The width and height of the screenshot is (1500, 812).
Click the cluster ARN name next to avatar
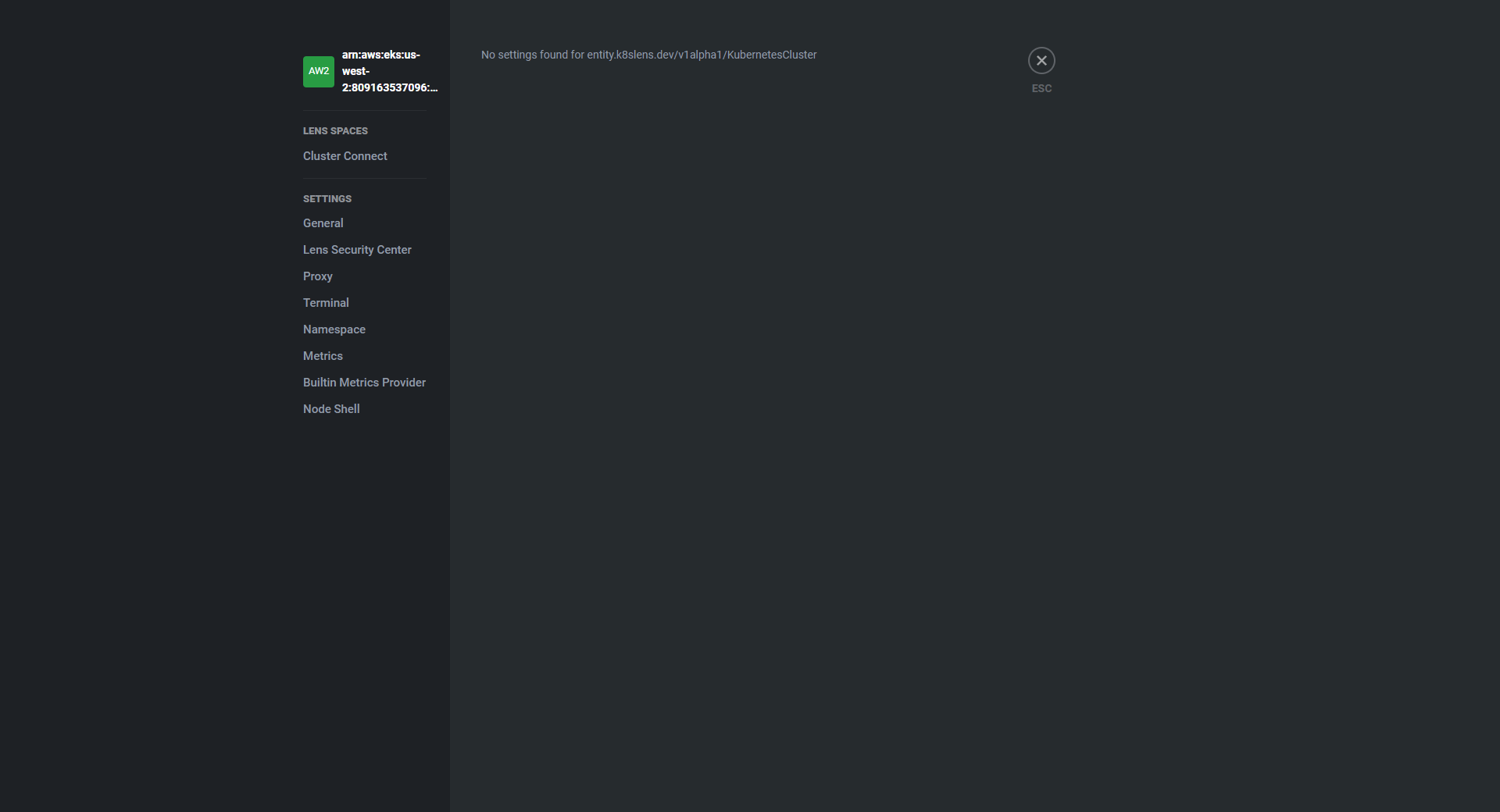click(389, 71)
